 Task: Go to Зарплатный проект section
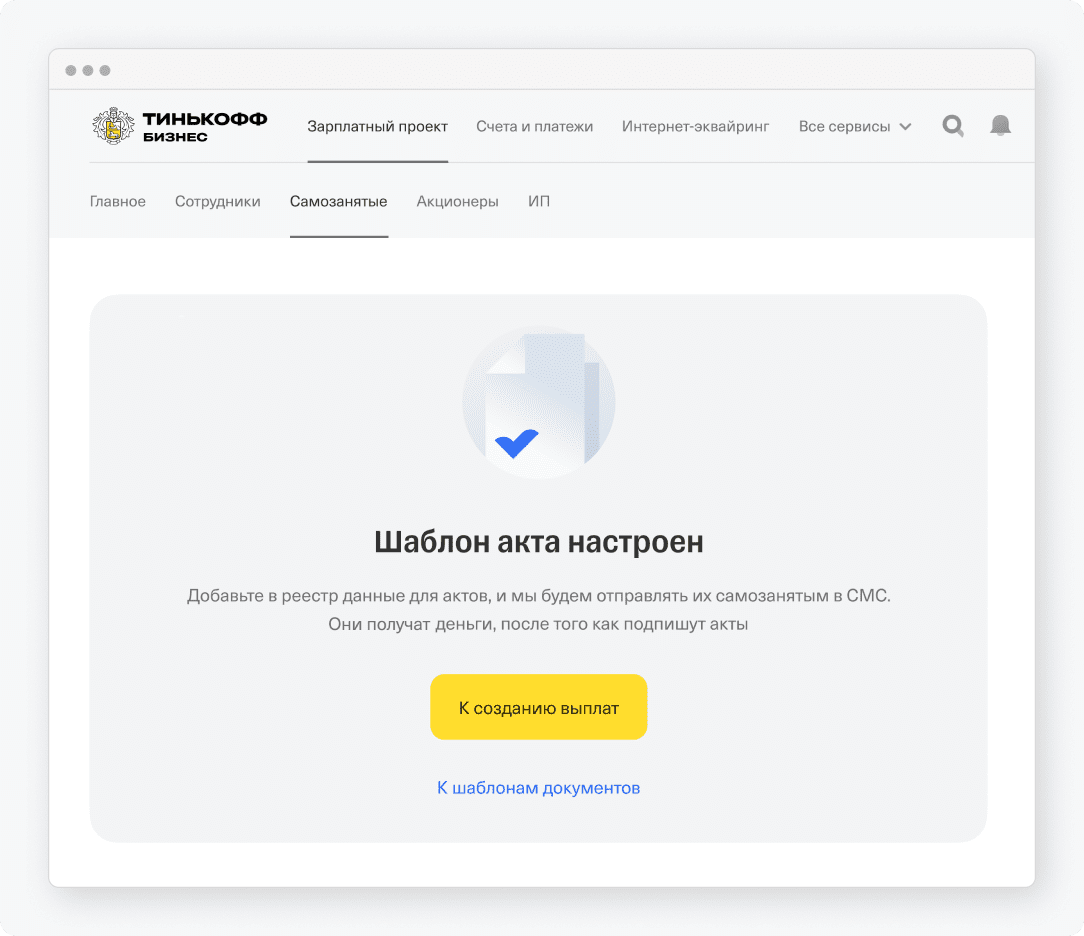pos(377,127)
